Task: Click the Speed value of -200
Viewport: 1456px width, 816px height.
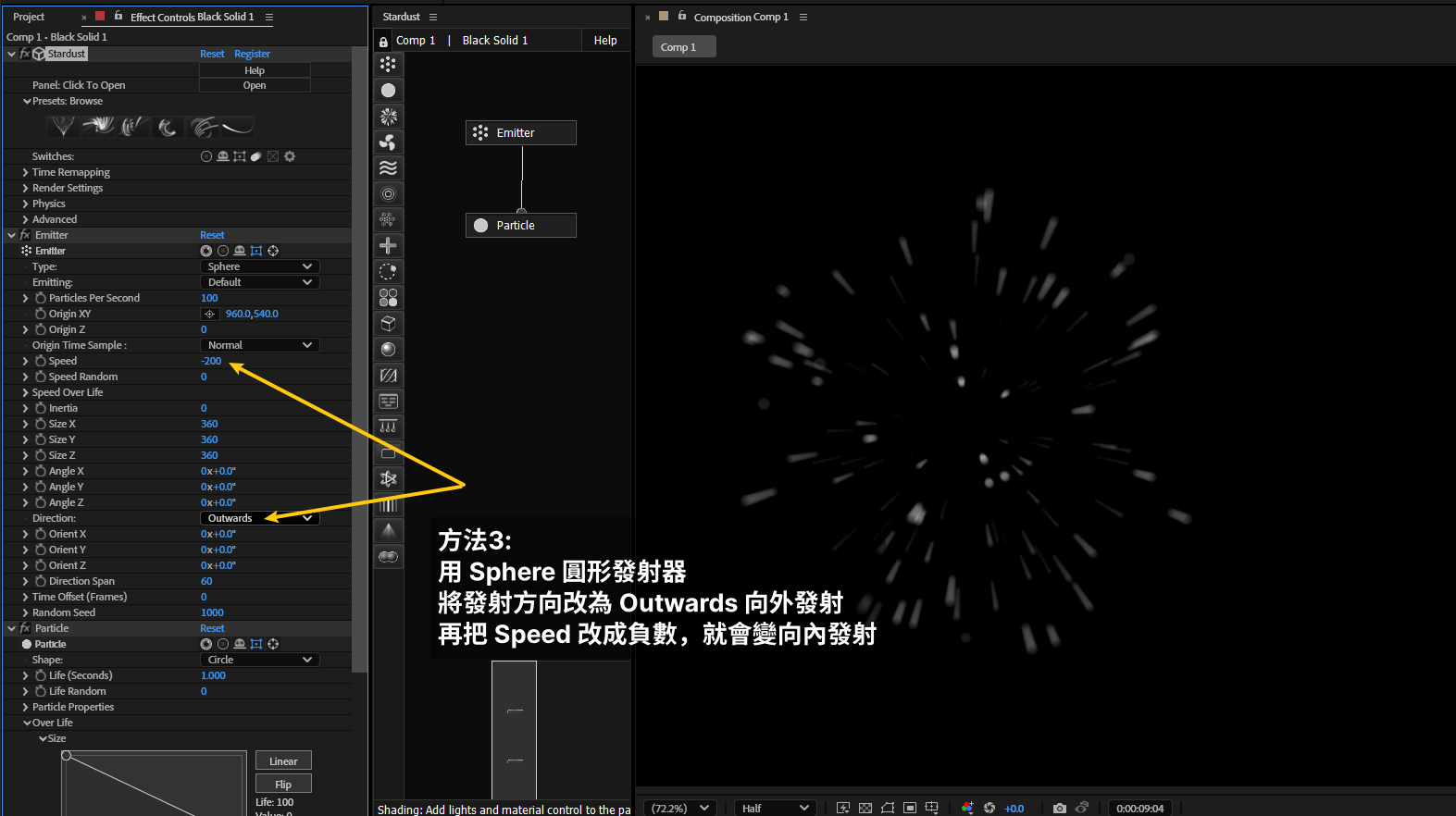Action: (211, 361)
